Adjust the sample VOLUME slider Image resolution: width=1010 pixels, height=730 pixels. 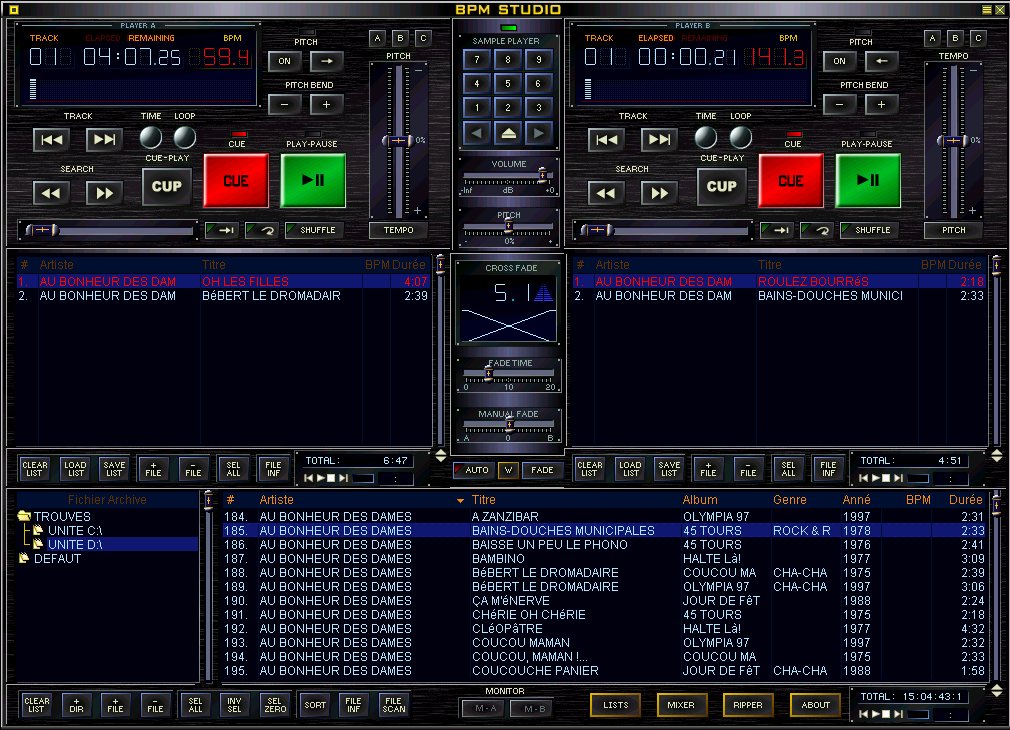(542, 175)
